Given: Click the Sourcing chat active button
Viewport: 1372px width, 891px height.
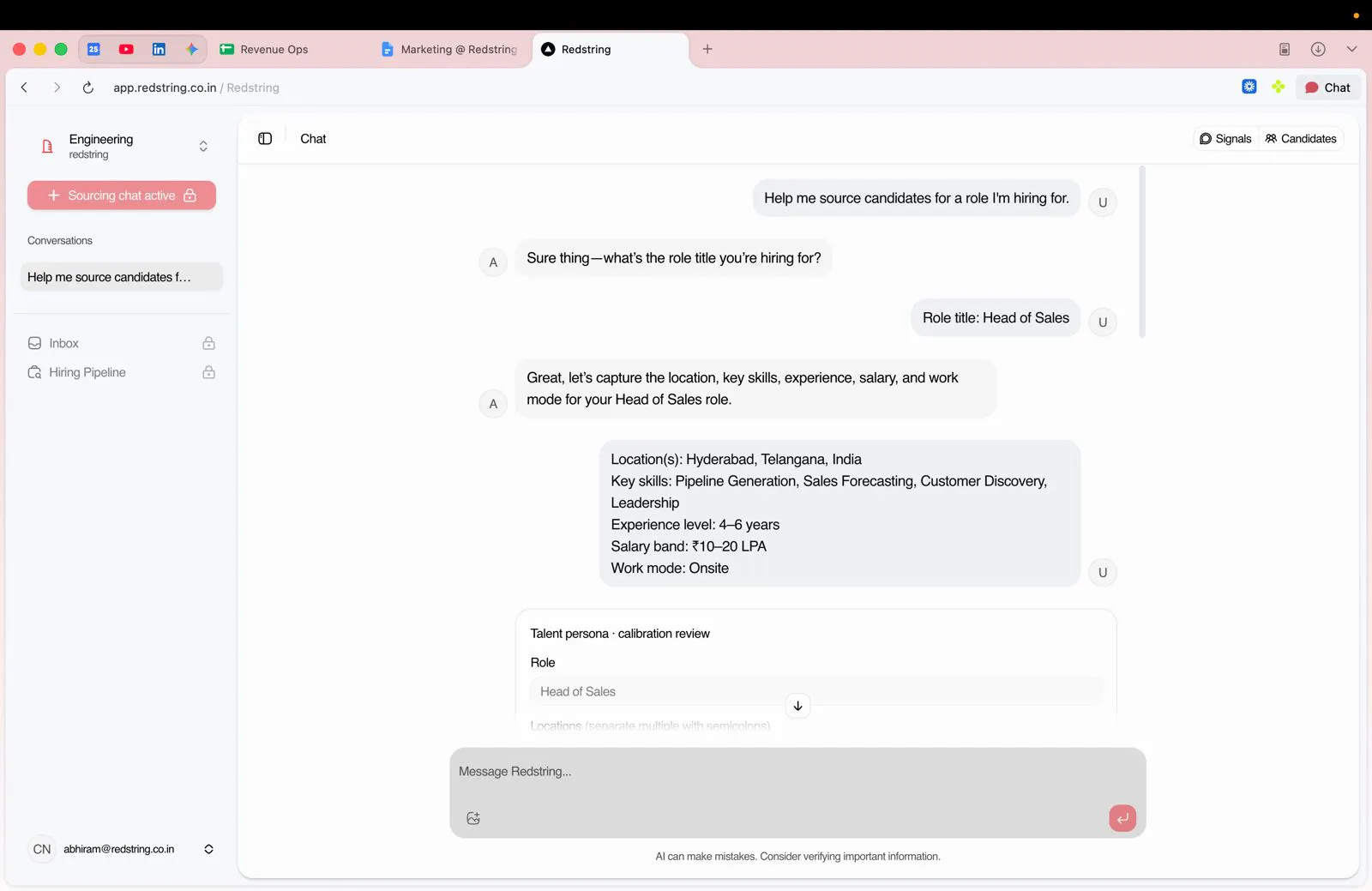Looking at the screenshot, I should click(122, 196).
